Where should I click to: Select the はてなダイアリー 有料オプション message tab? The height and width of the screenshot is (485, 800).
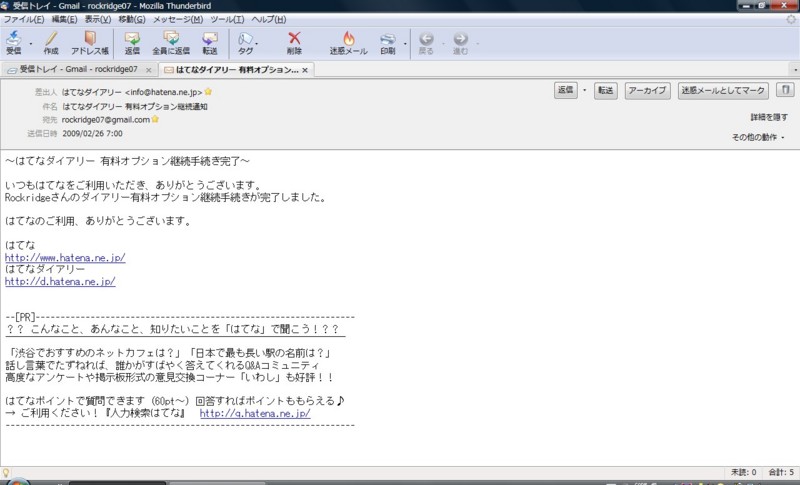(x=236, y=69)
